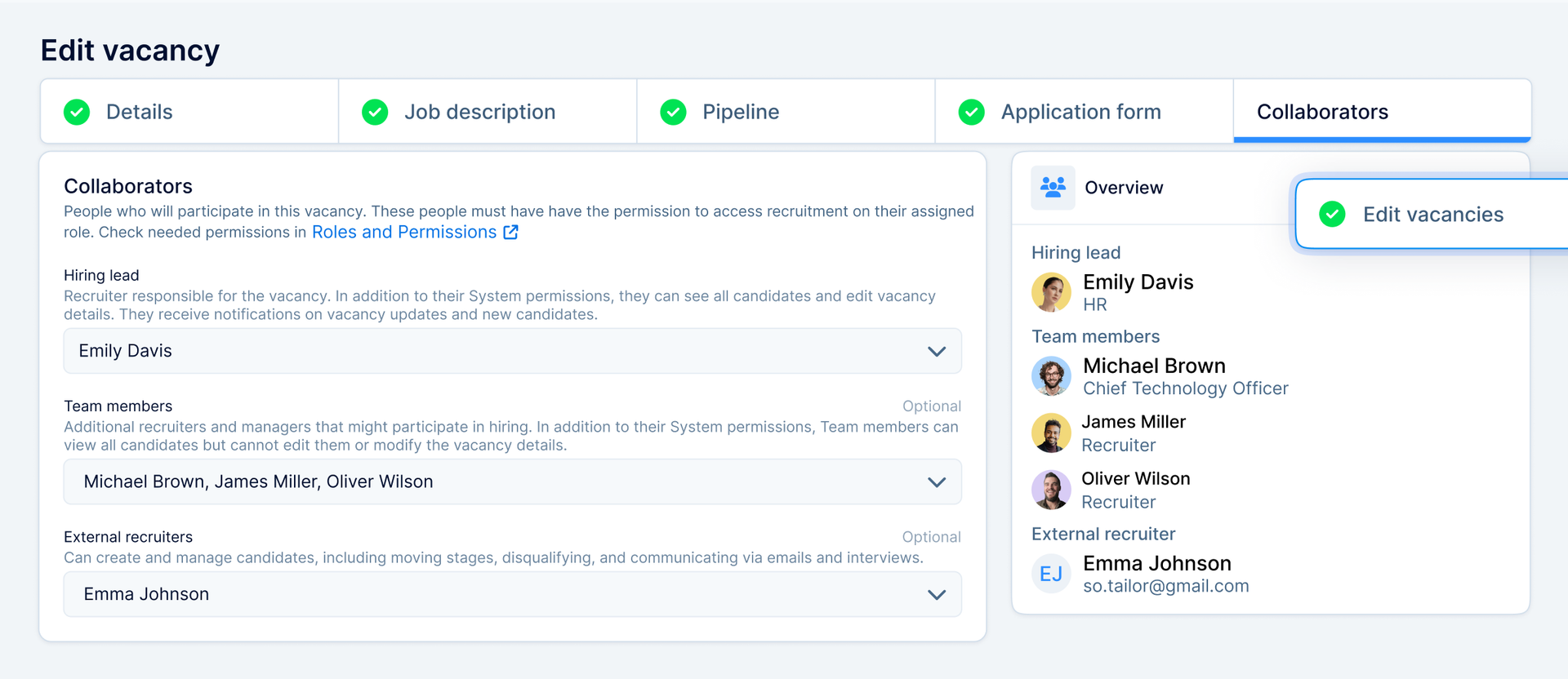
Task: Open the Hiring lead dropdown showing Emily Davis
Action: pos(513,351)
